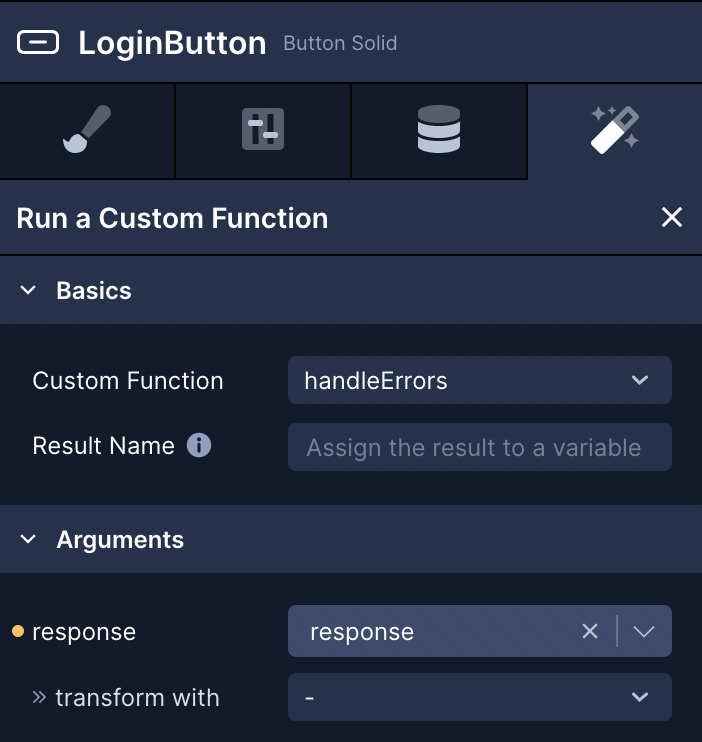Click the double-chevron icon before transform with

point(39,697)
